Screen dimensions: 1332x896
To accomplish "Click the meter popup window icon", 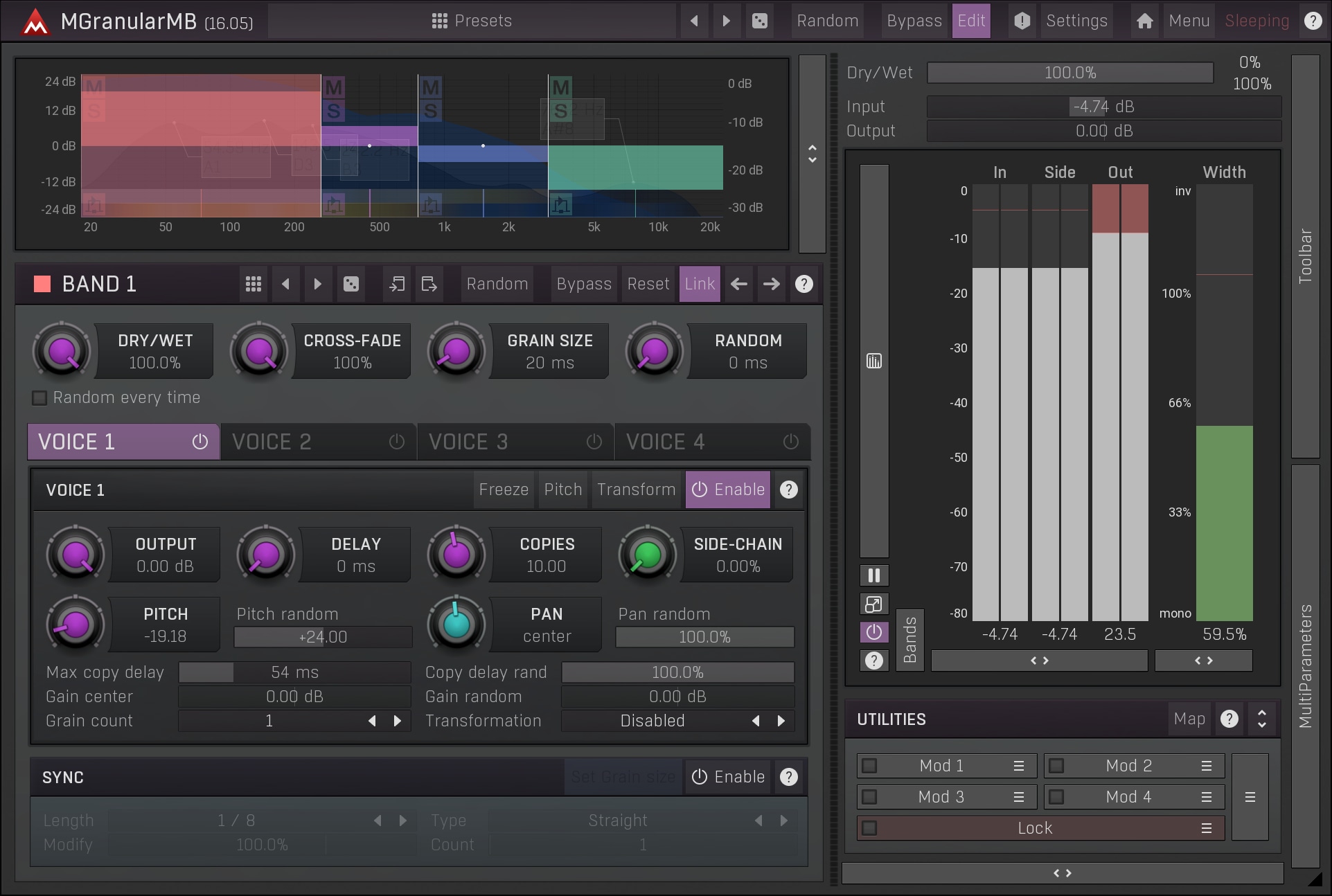I will [x=874, y=604].
